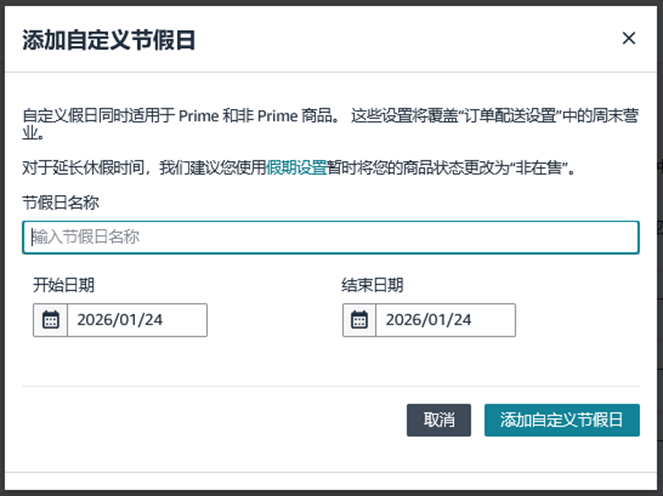Click the 添加自定义节假日 submit button

click(x=561, y=420)
